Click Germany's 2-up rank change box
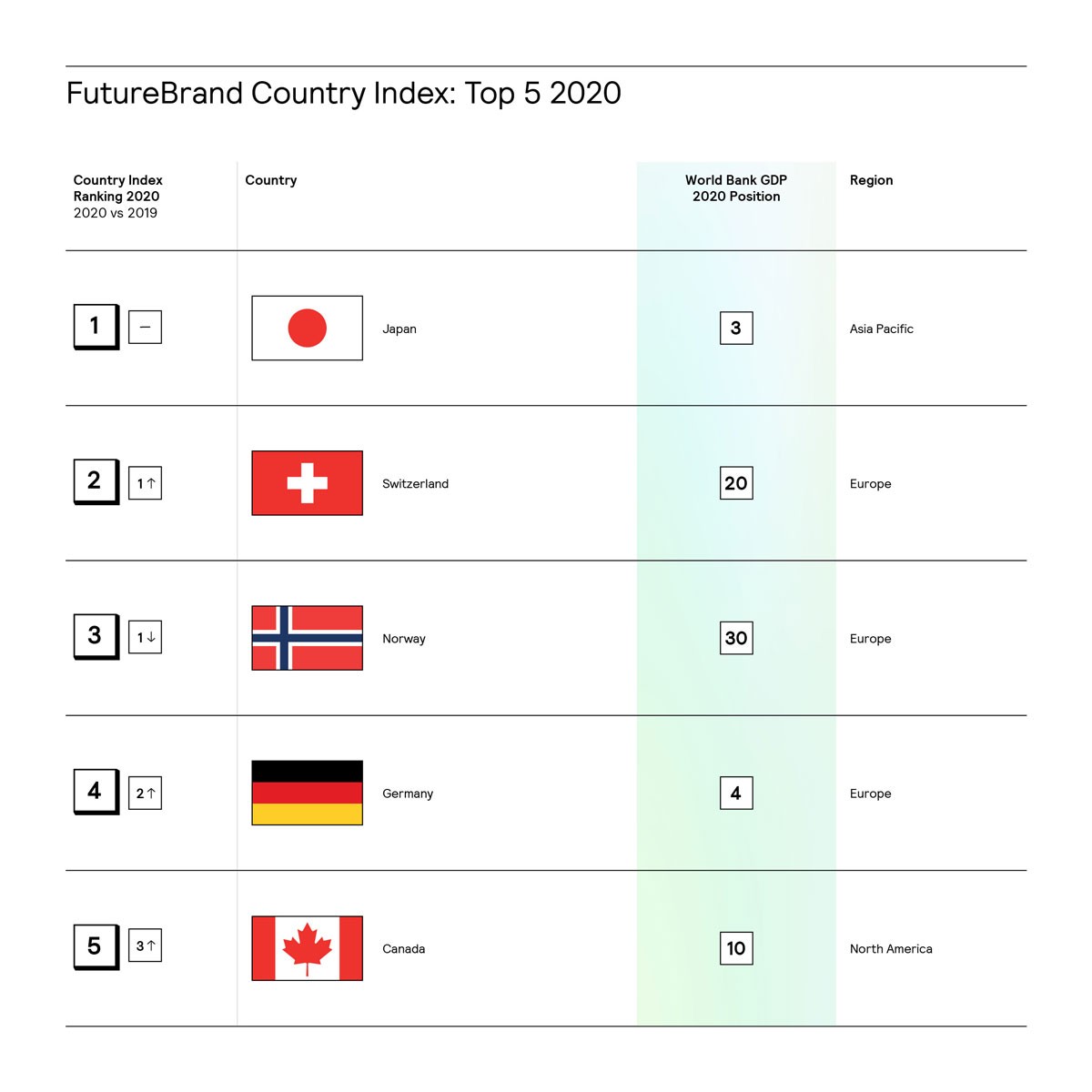1092x1092 pixels. (x=146, y=793)
